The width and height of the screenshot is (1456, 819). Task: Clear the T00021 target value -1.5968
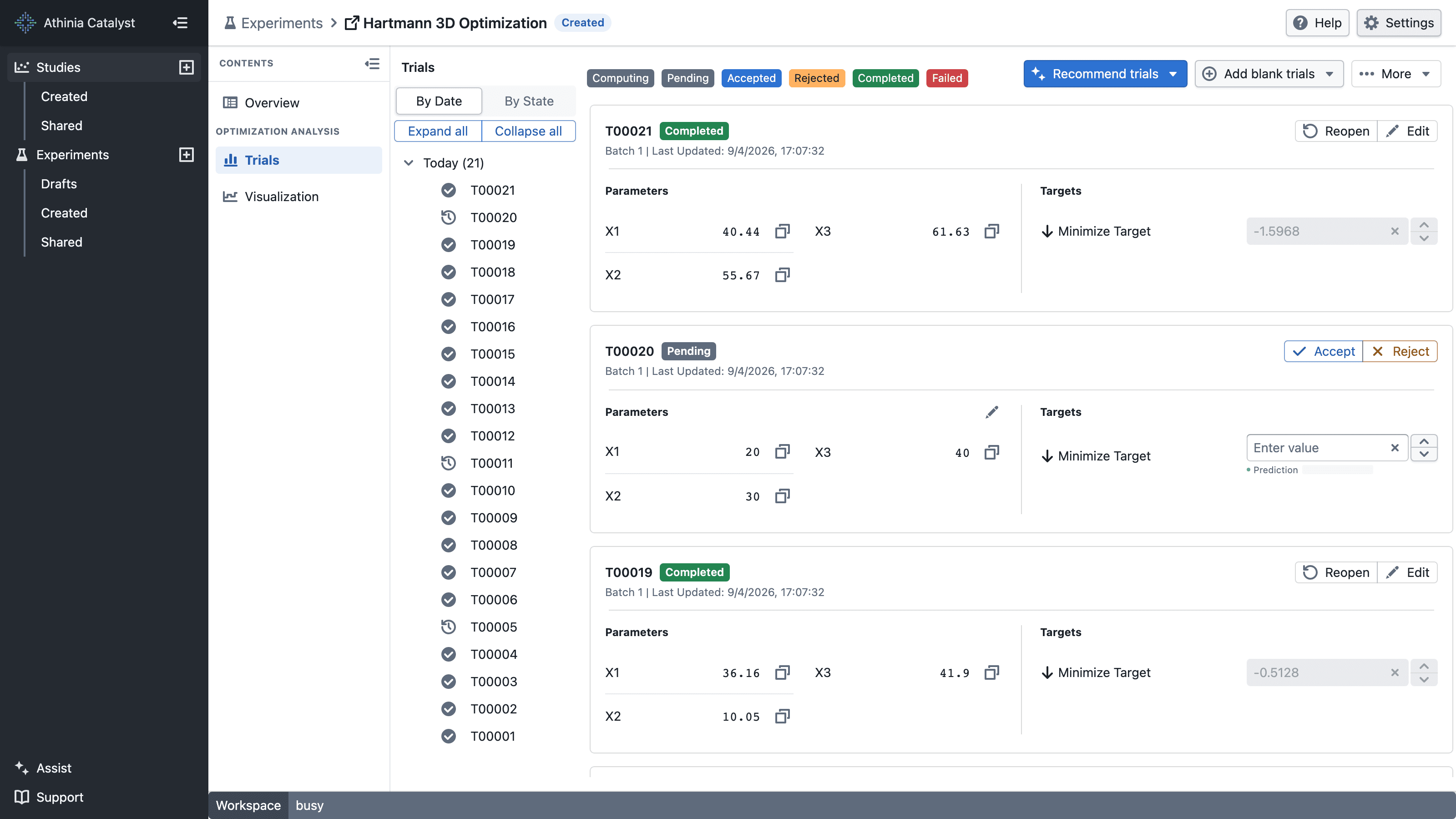(x=1395, y=231)
